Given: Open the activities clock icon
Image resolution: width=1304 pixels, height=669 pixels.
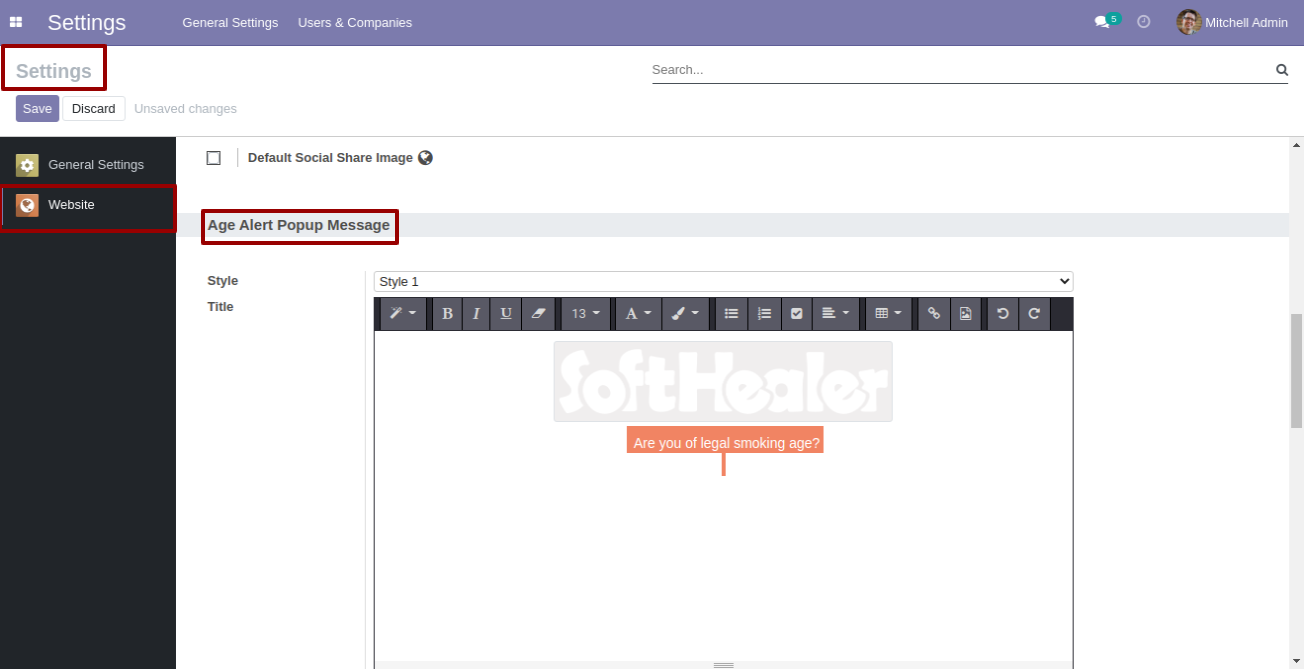Looking at the screenshot, I should coord(1144,21).
